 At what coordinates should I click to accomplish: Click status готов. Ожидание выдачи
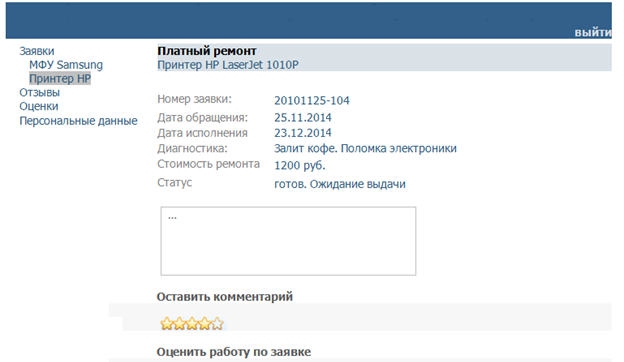tap(339, 184)
